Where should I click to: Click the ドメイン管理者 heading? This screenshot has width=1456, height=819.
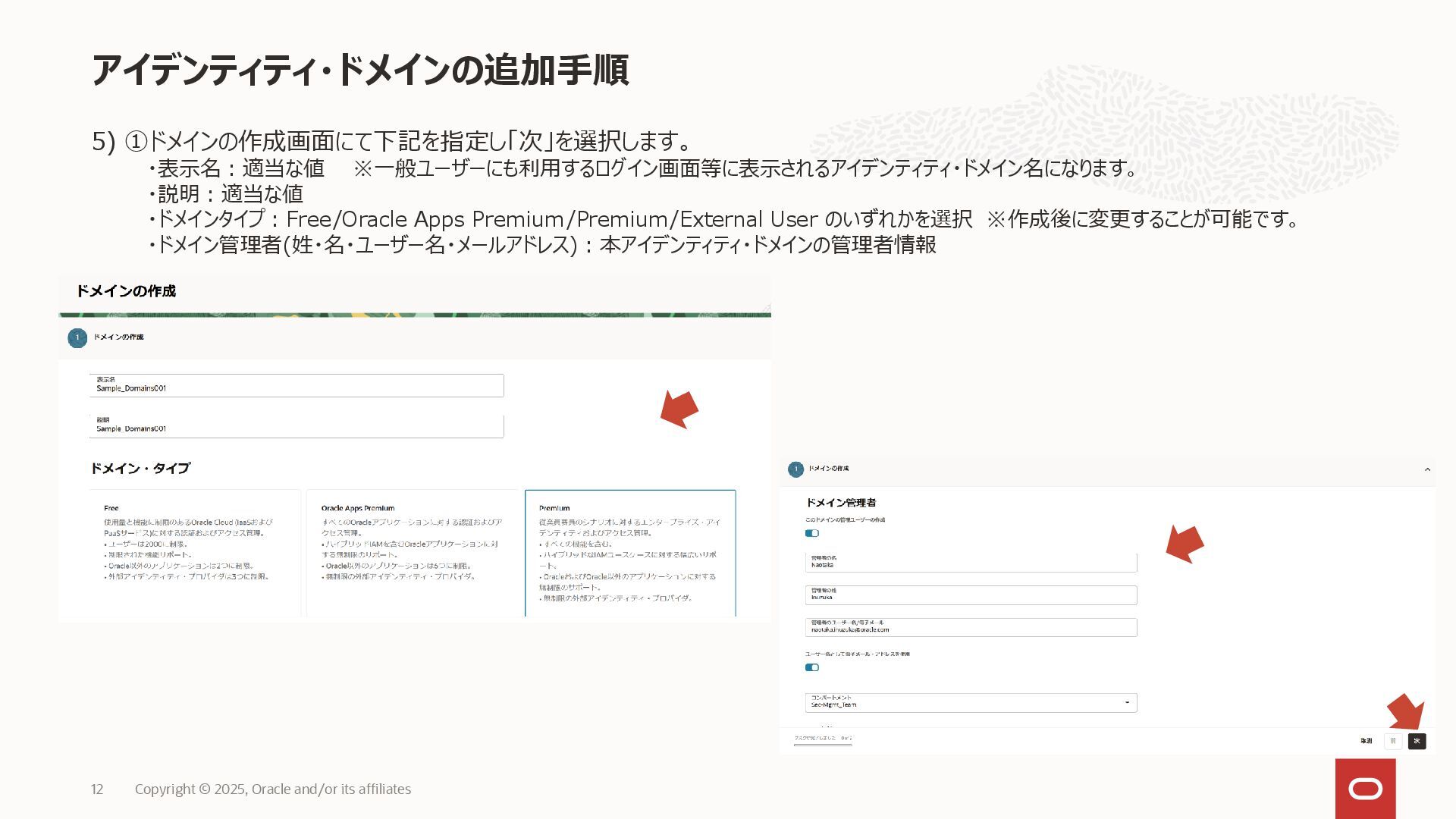840,502
